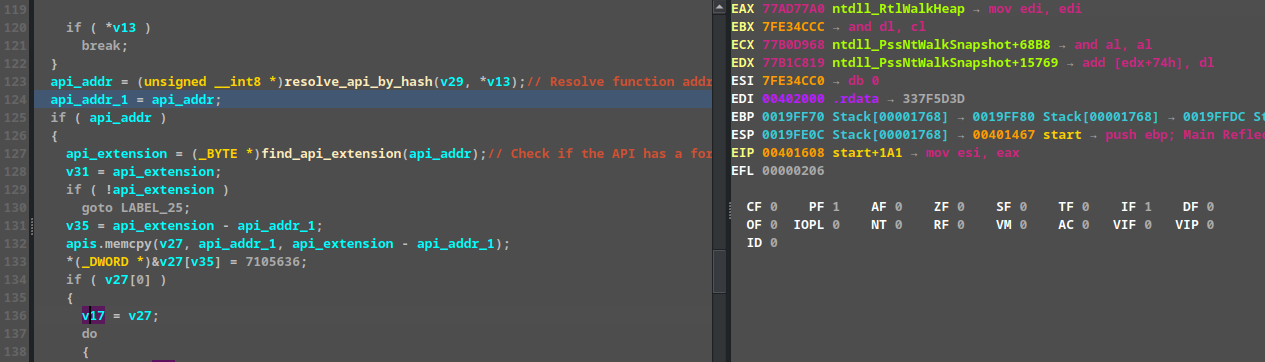Screen dimensions: 1265x362
Task: Click the AC flag value
Action: (1086, 225)
